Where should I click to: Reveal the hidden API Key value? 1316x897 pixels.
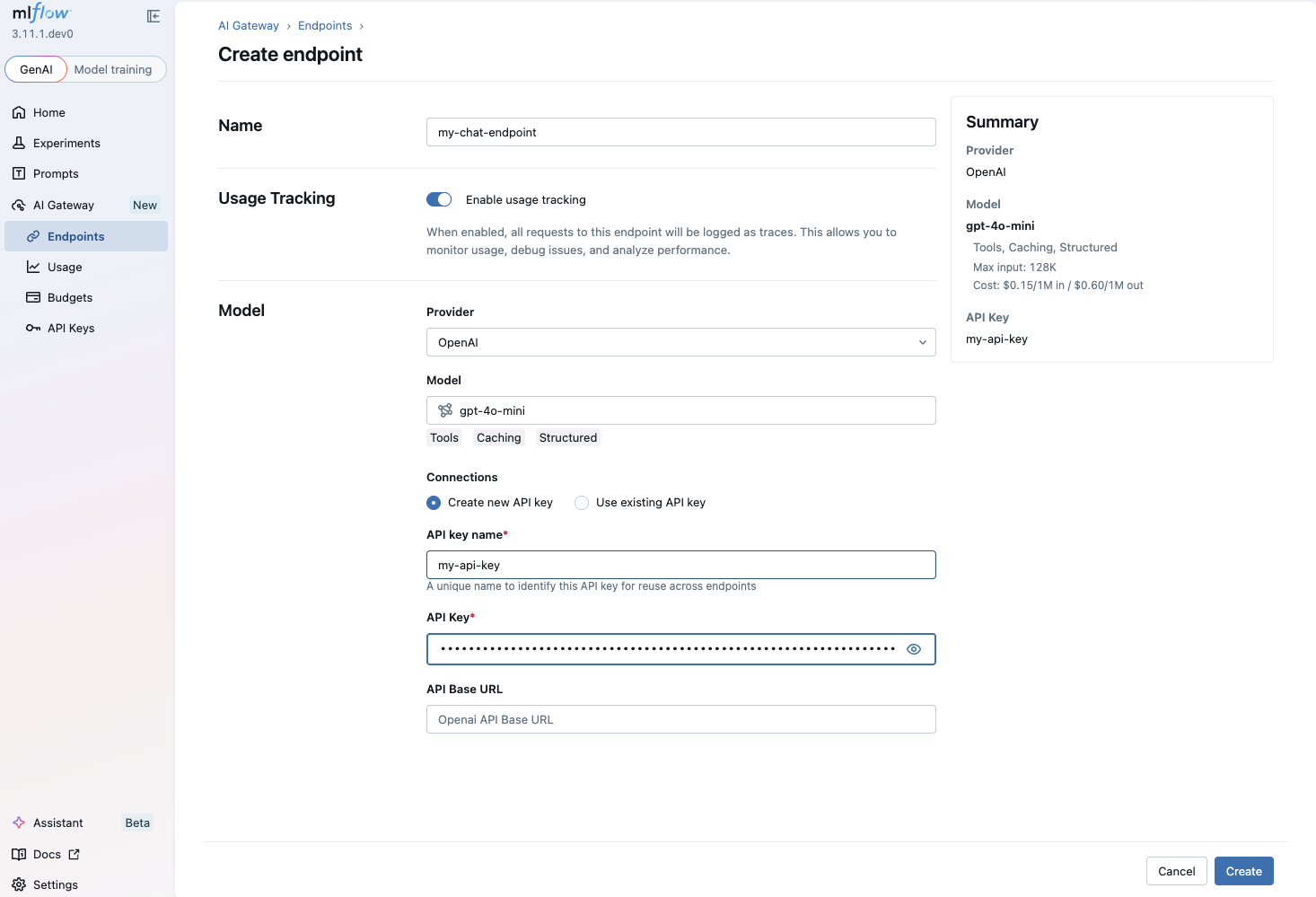point(914,648)
